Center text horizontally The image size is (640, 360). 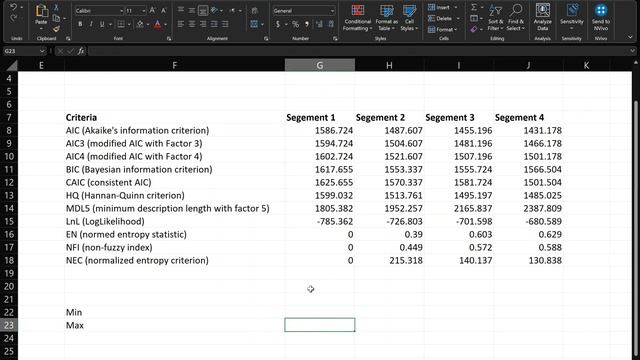[x=191, y=24]
